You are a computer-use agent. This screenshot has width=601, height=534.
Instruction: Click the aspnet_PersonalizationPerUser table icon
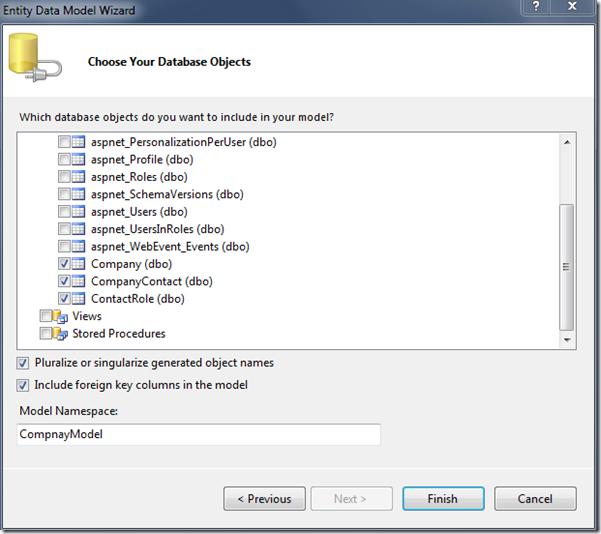[x=79, y=142]
